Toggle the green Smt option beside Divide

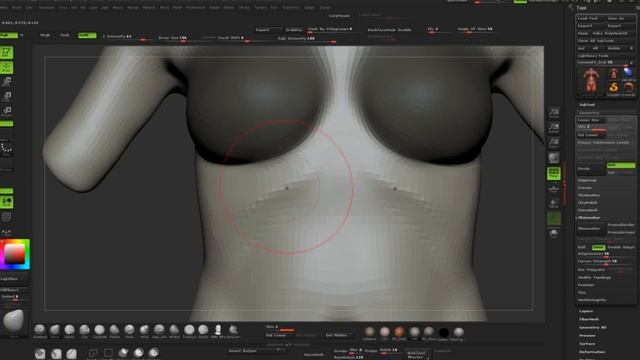click(621, 165)
